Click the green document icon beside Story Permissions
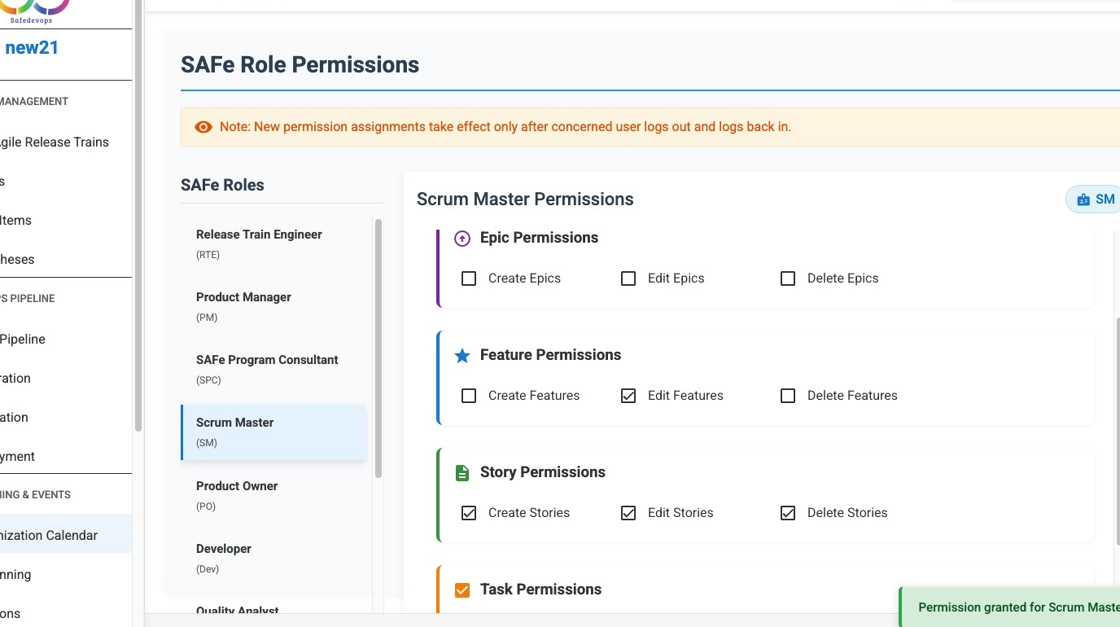 (x=462, y=472)
